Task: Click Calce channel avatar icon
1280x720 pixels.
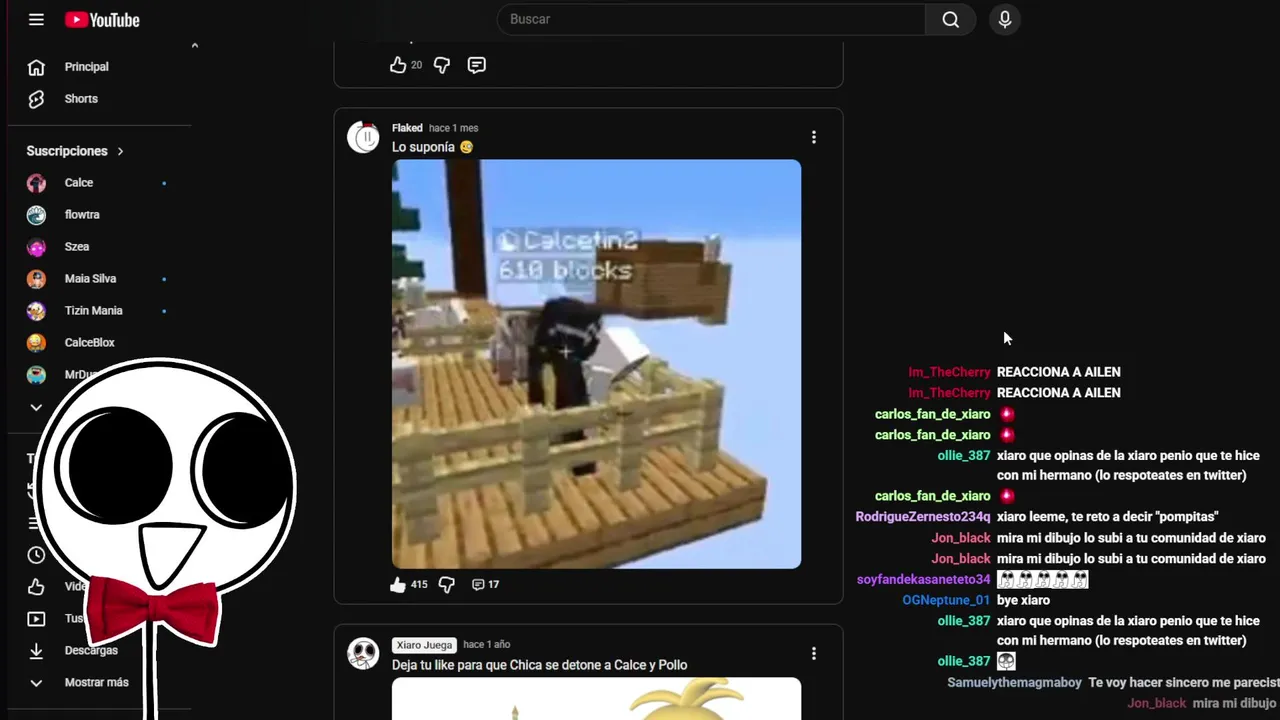Action: 36,183
